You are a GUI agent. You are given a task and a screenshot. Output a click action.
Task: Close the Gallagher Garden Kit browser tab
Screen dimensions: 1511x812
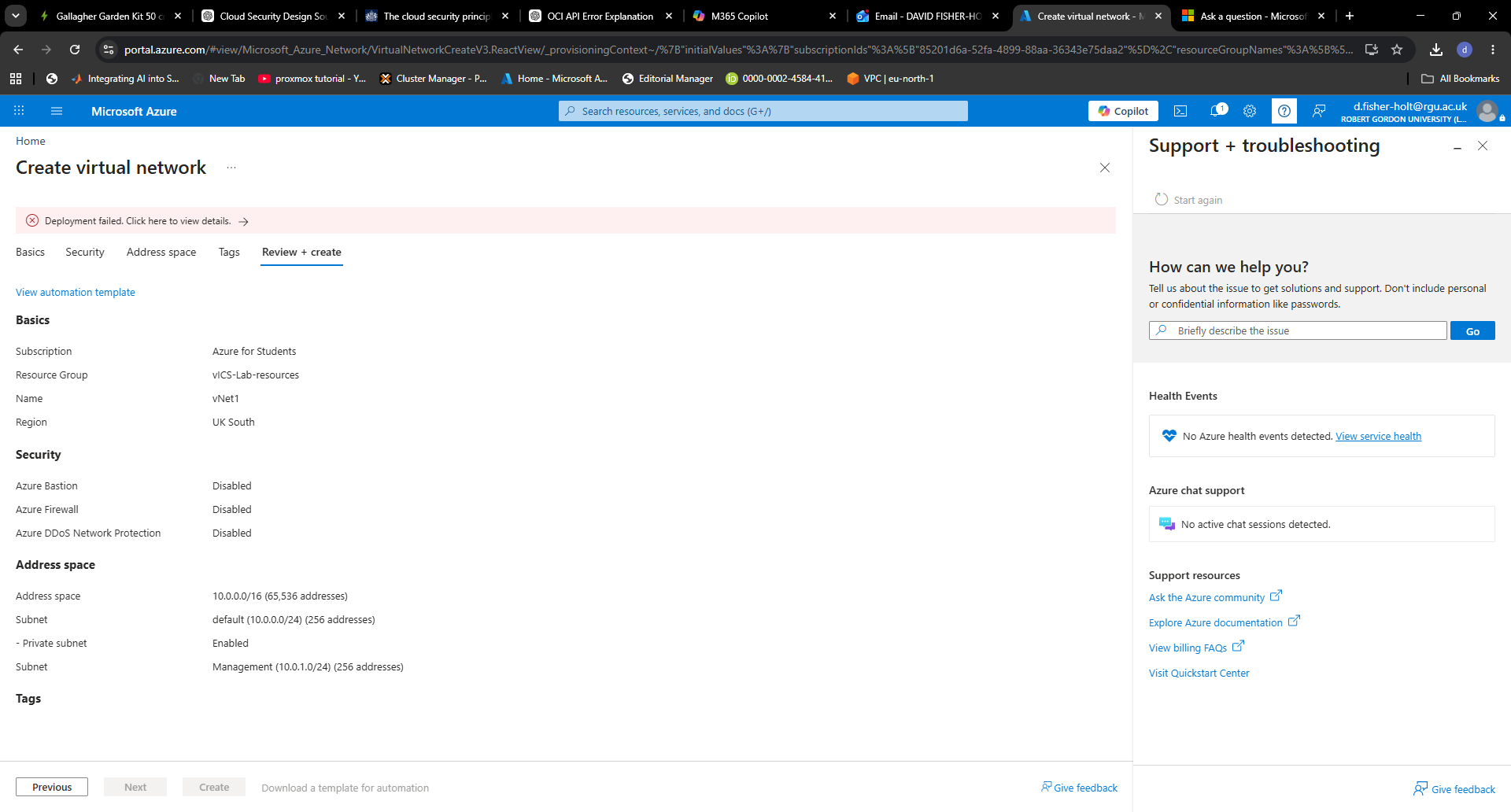pos(178,16)
